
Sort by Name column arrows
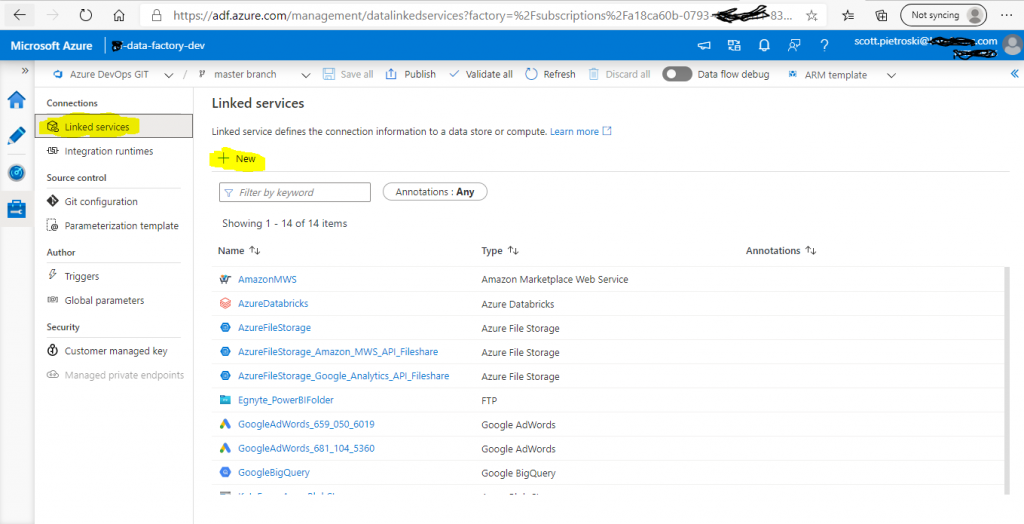tap(255, 250)
